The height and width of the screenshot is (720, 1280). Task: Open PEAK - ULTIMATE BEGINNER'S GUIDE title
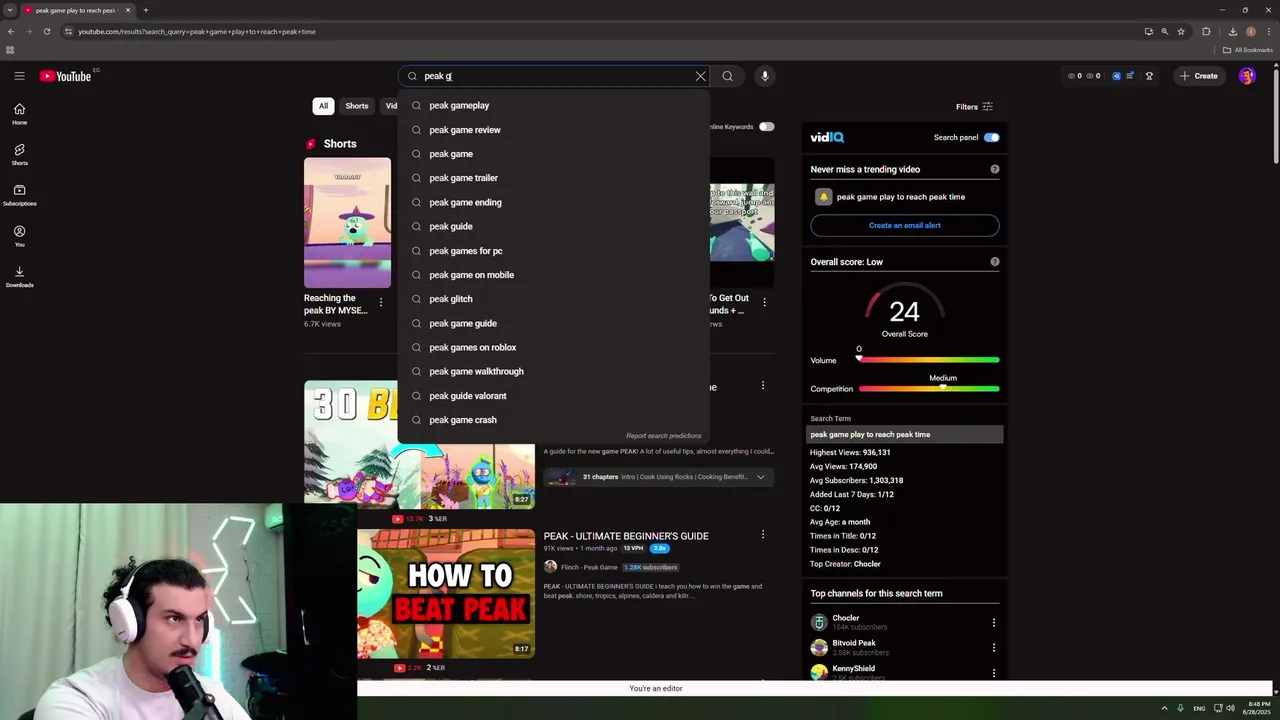626,536
